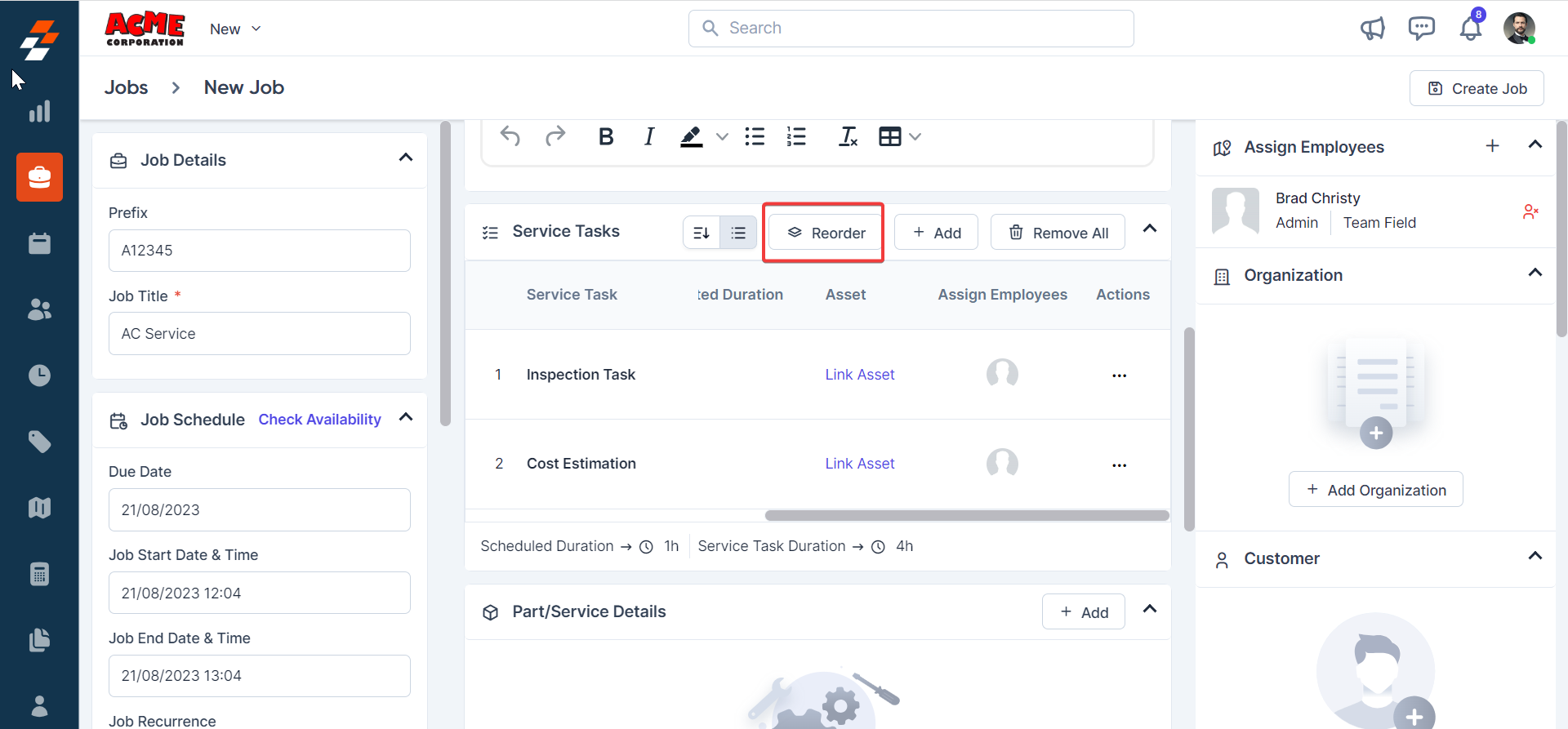Screen dimensions: 1568x729
Task: Open actions menu for Cost Estimation
Action: 1119,465
